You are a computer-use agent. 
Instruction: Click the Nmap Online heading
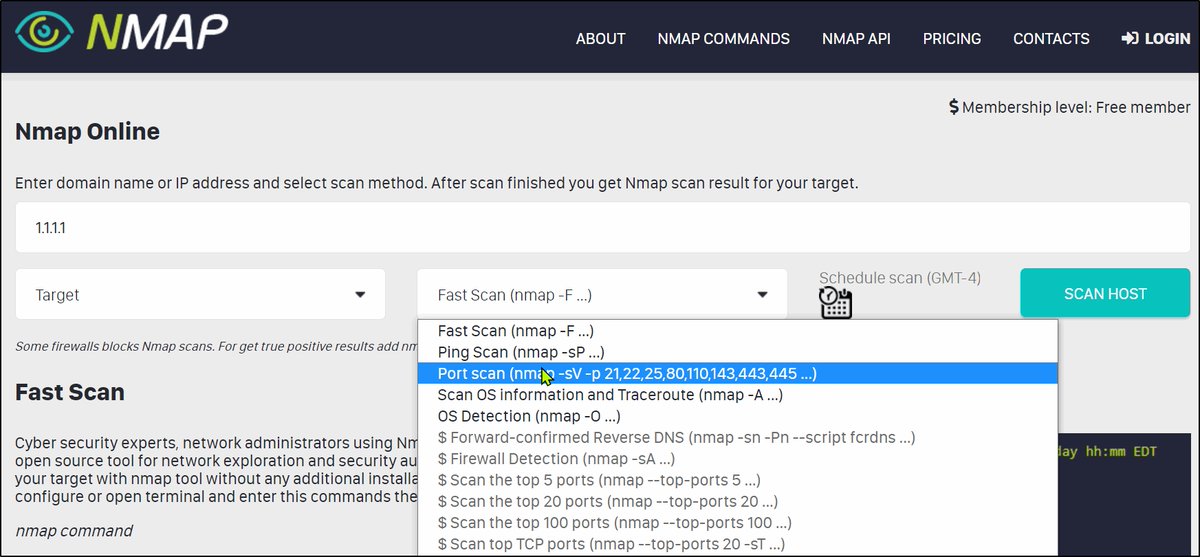[x=87, y=131]
